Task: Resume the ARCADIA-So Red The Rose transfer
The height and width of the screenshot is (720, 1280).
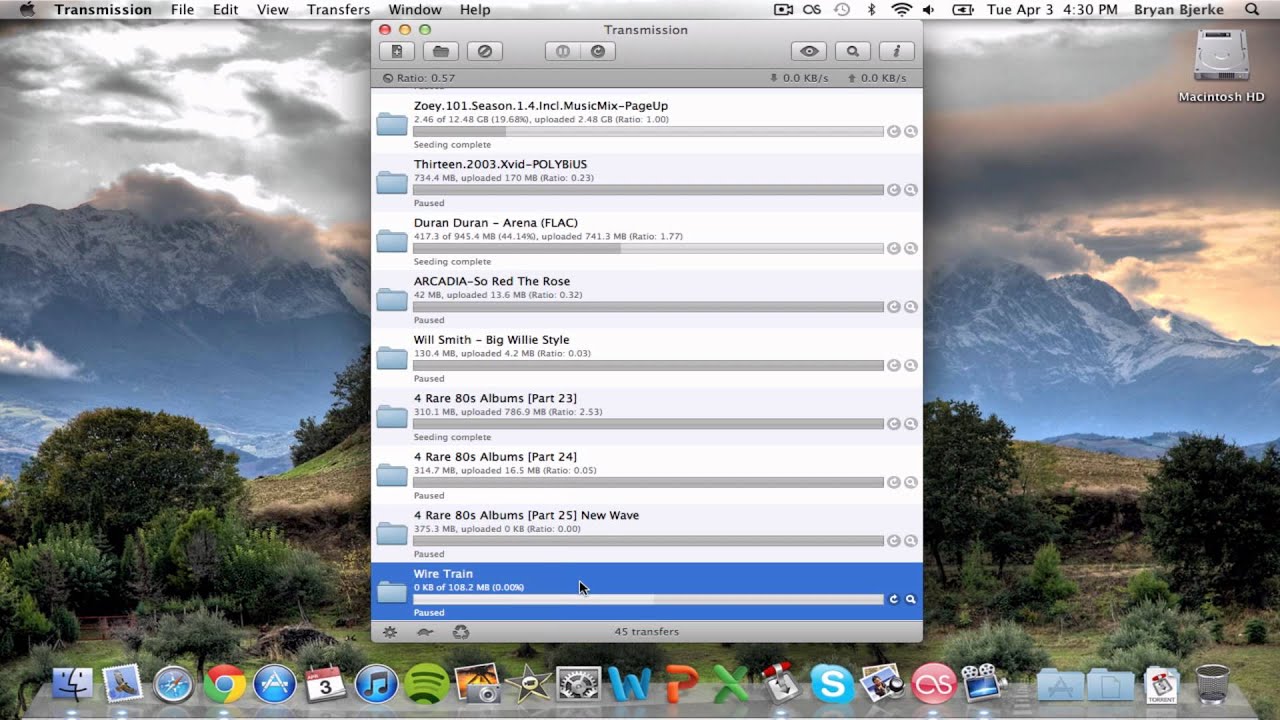Action: click(894, 307)
